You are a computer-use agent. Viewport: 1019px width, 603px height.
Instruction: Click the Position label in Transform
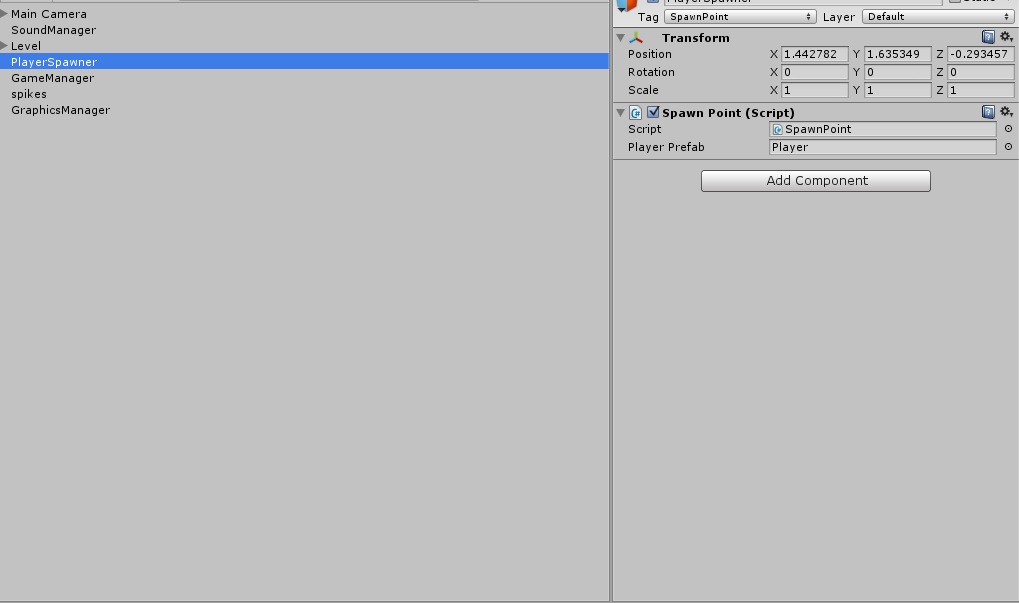tap(649, 54)
